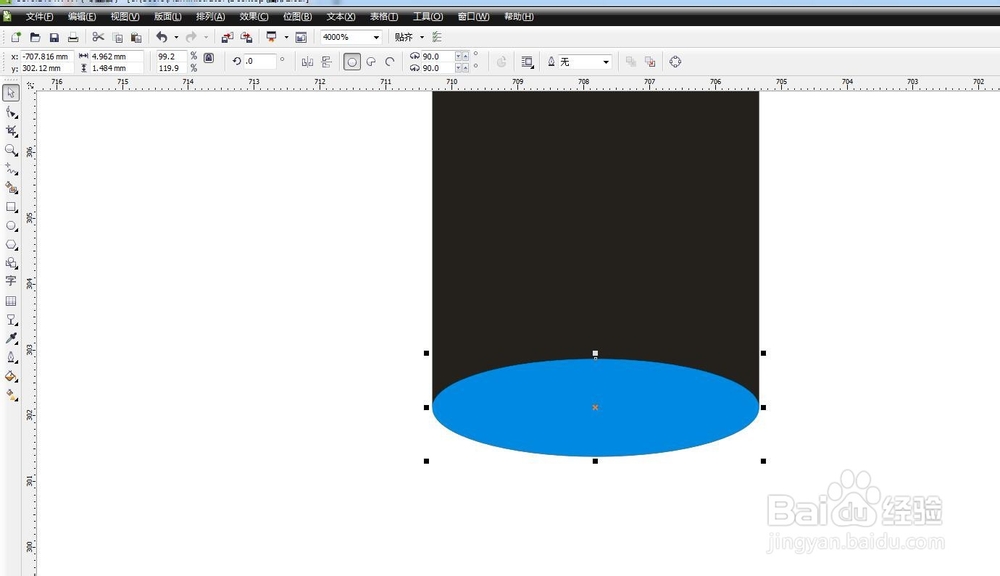Open the 编辑(E) menu

click(x=82, y=17)
